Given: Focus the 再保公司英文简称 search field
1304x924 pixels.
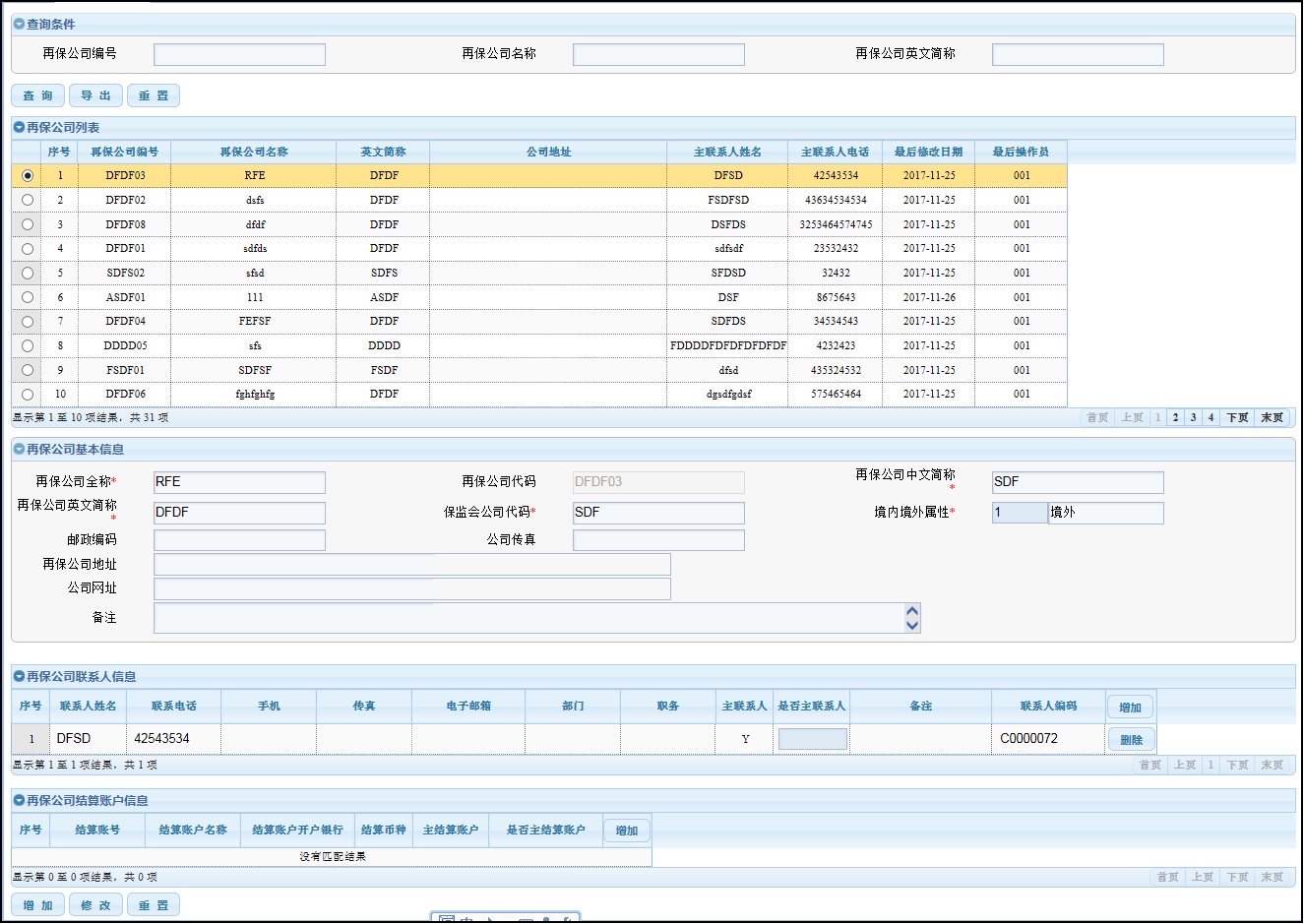Looking at the screenshot, I should (1078, 54).
